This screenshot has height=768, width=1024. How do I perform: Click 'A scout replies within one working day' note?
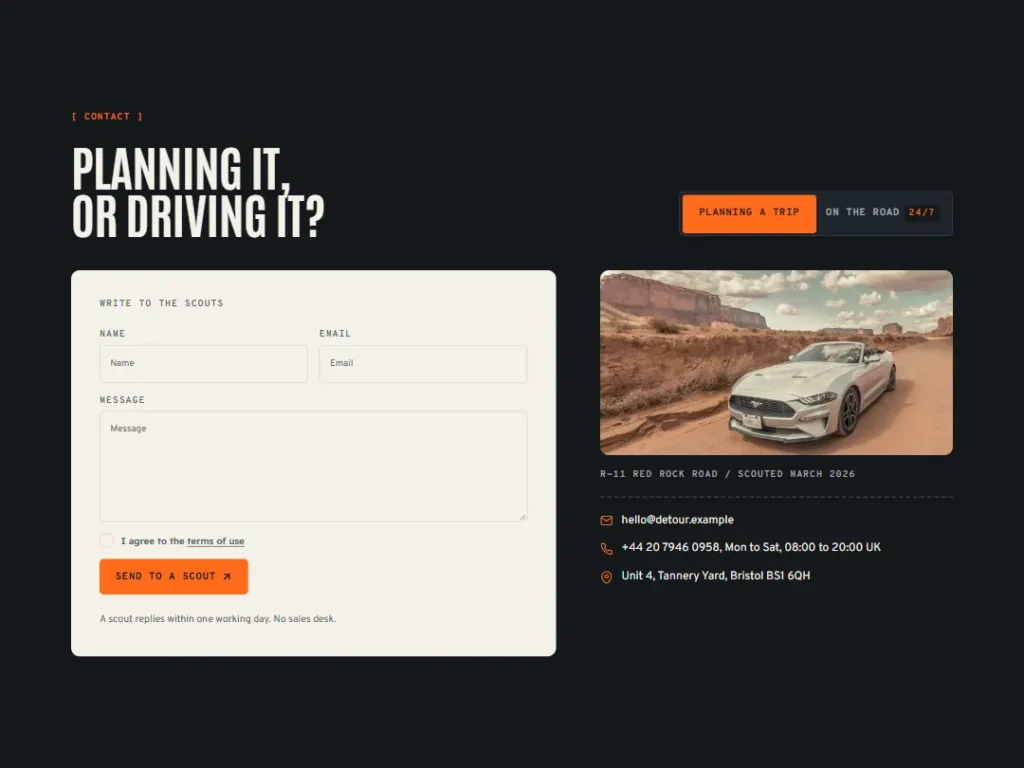[x=218, y=618]
